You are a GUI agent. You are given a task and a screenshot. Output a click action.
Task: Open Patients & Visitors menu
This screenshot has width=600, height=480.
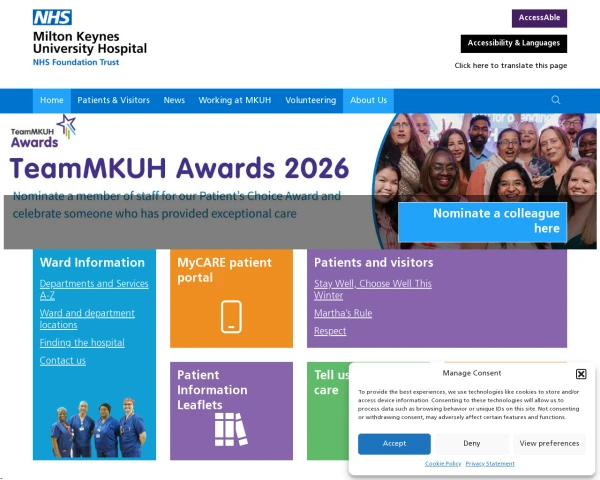(113, 100)
